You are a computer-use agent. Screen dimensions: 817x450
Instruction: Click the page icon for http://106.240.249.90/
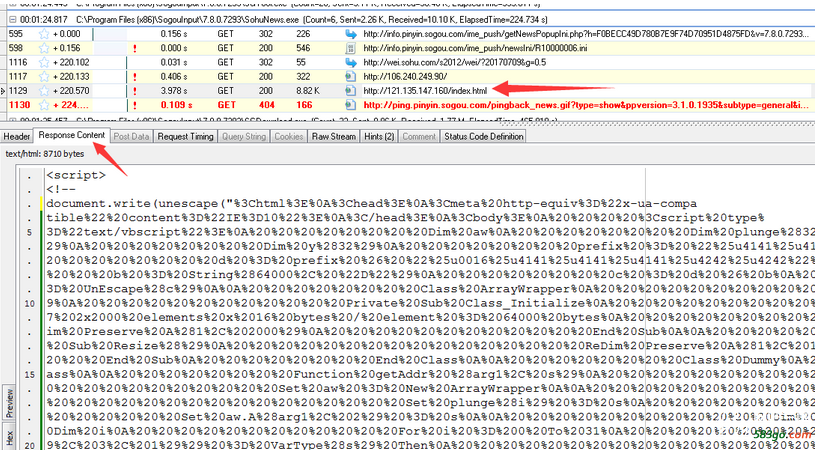[x=351, y=77]
